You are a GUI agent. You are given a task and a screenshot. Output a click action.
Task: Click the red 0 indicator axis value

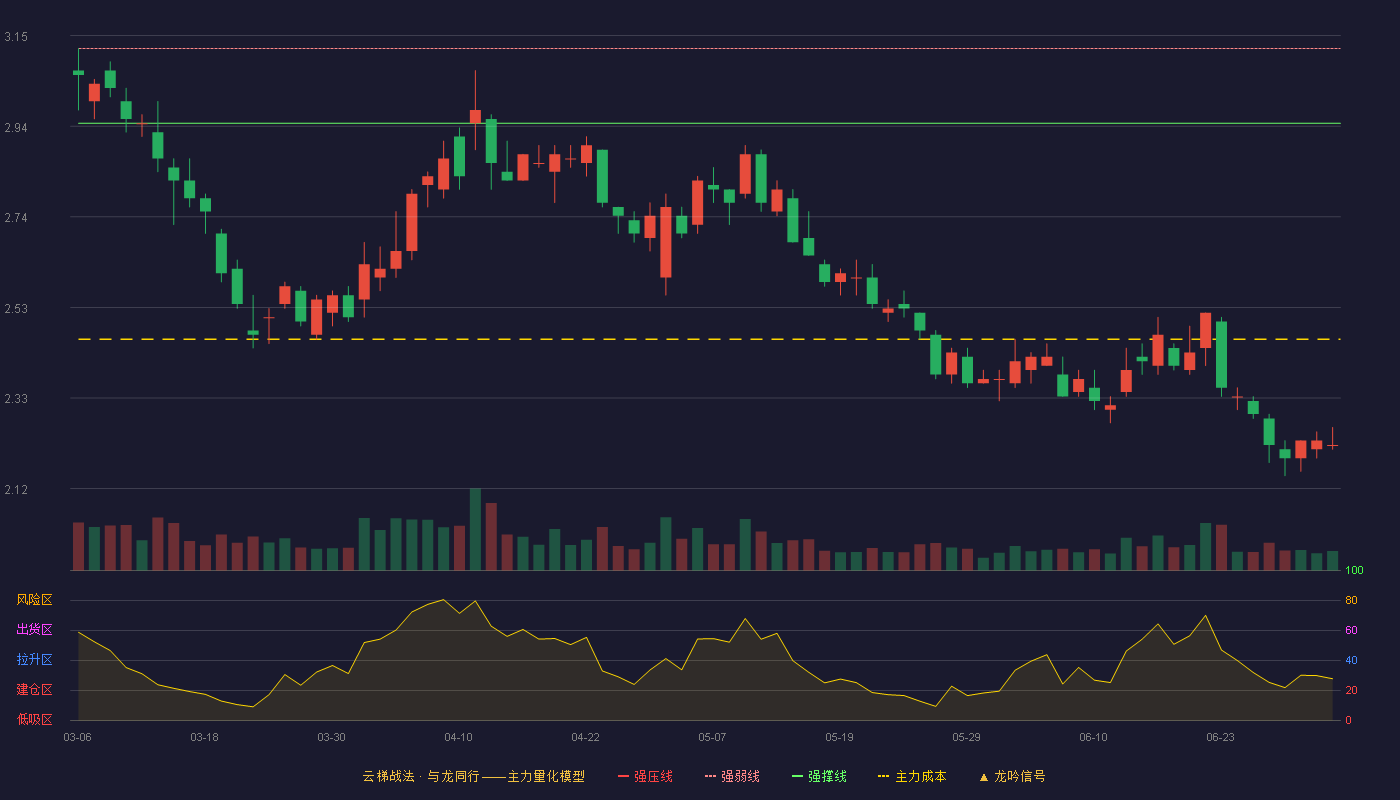pos(1348,720)
